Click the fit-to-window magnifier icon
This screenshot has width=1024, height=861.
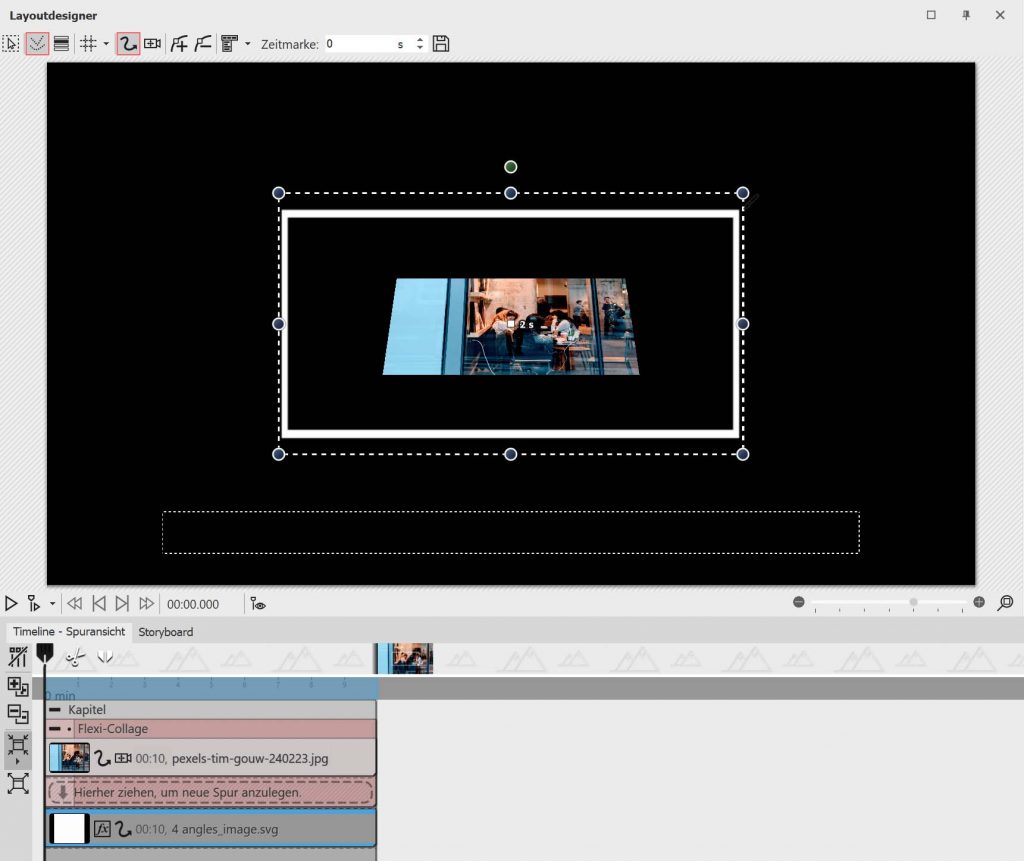(1005, 602)
